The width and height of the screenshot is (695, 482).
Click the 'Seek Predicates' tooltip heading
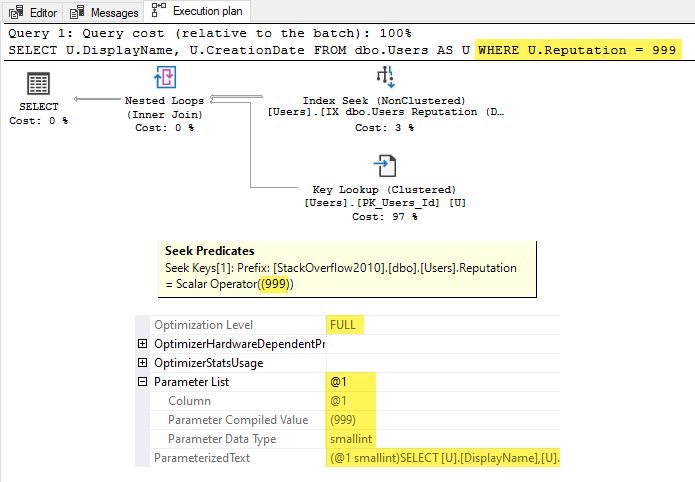pos(210,251)
